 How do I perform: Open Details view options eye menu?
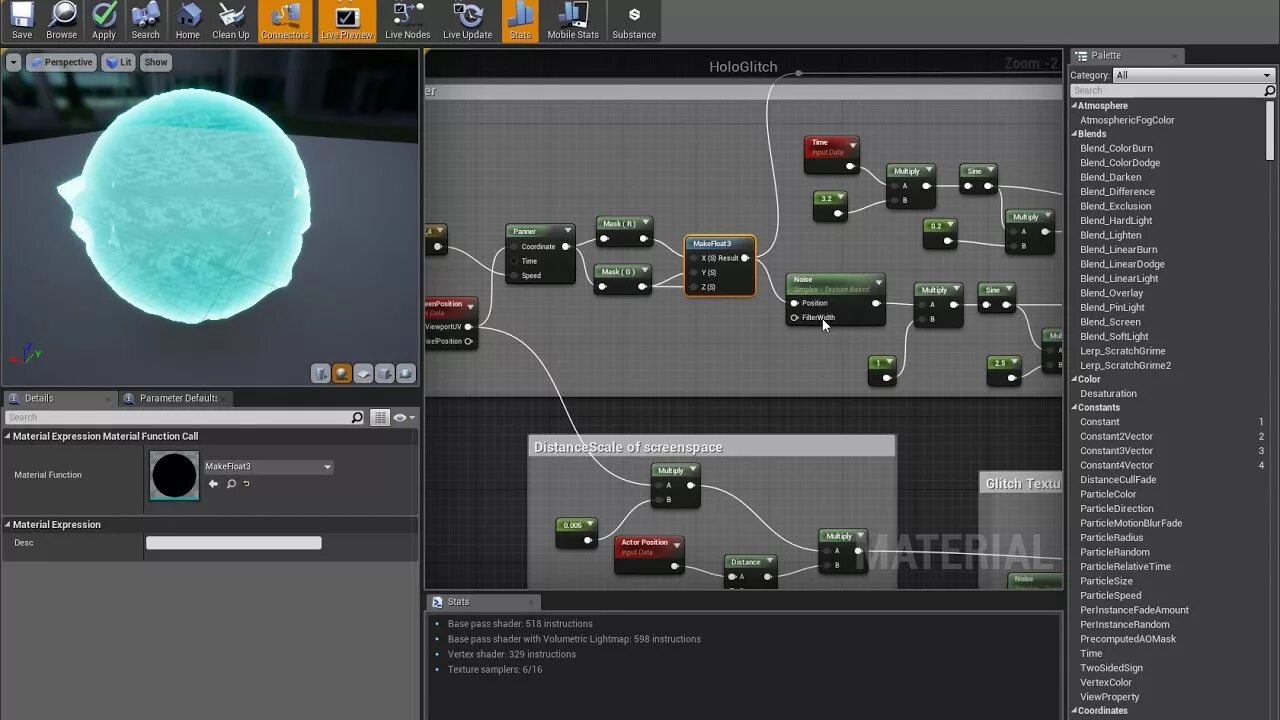[x=403, y=417]
